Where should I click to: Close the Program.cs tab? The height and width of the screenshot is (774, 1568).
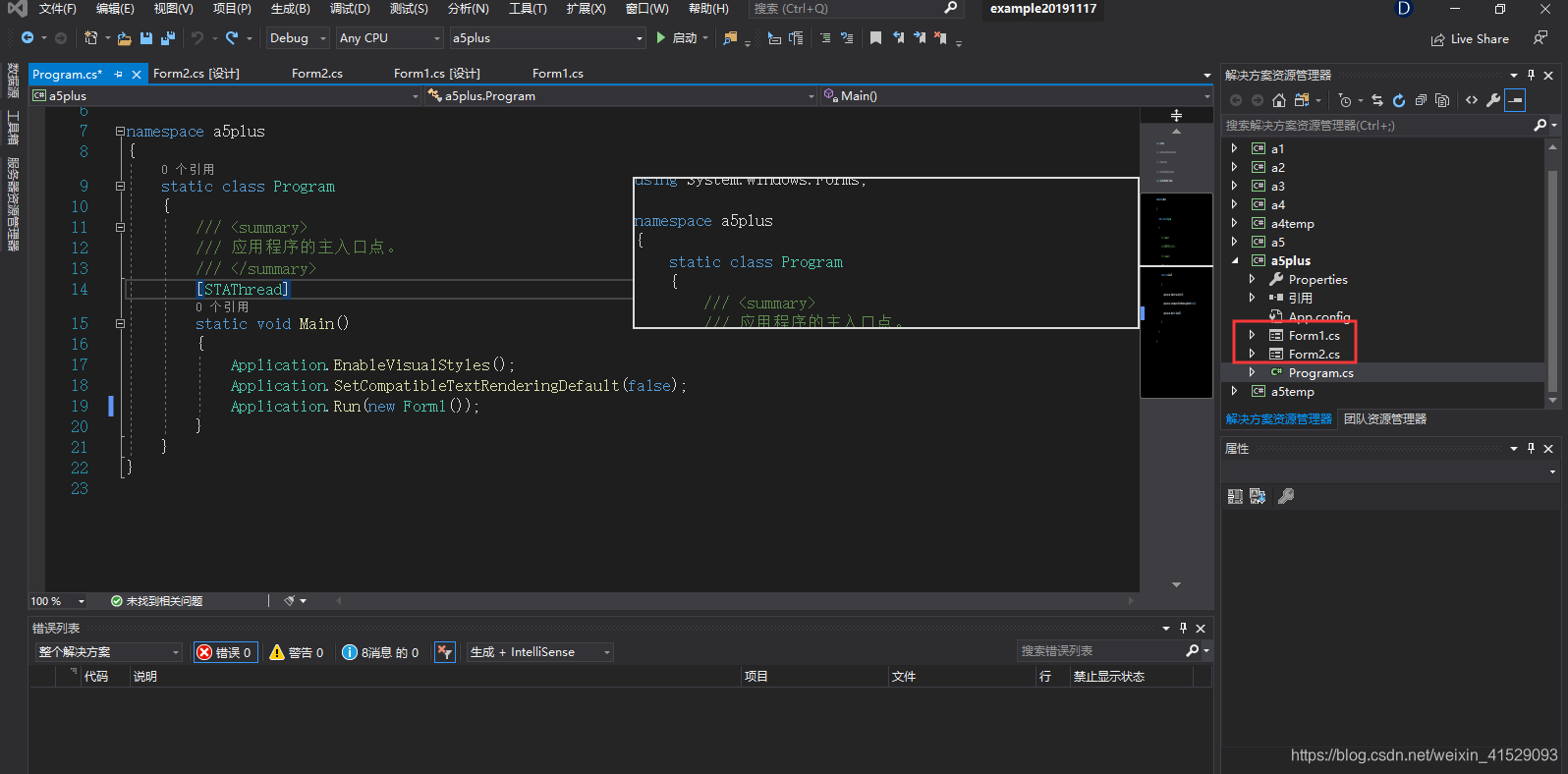click(137, 75)
